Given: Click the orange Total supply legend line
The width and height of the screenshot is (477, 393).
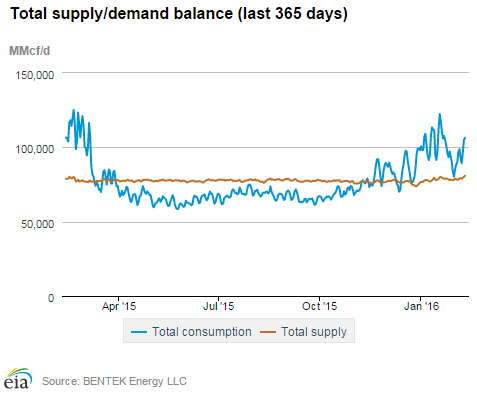Looking at the screenshot, I should pos(268,332).
